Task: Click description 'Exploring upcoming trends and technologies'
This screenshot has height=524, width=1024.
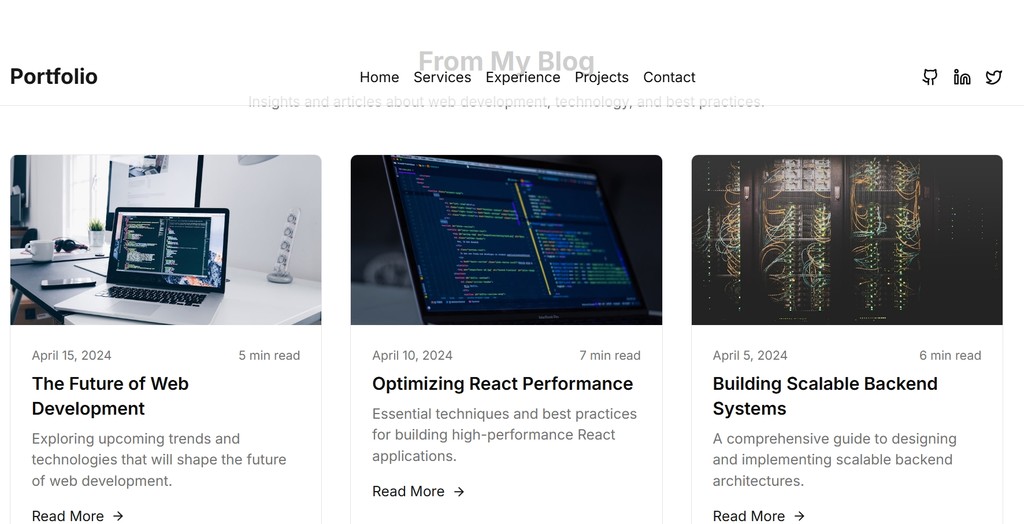Action: (159, 460)
